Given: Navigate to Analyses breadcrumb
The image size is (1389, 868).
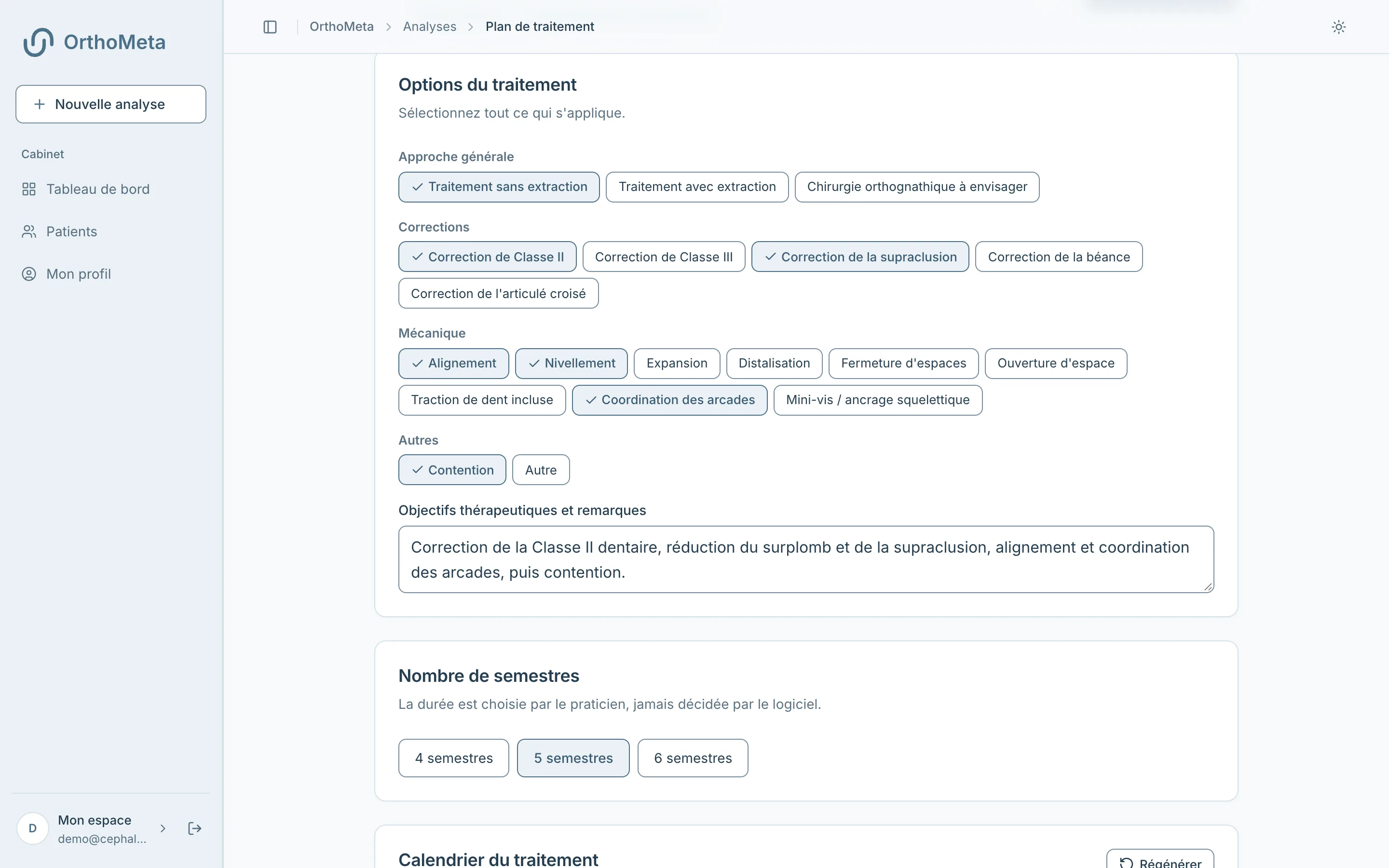Looking at the screenshot, I should pyautogui.click(x=429, y=27).
